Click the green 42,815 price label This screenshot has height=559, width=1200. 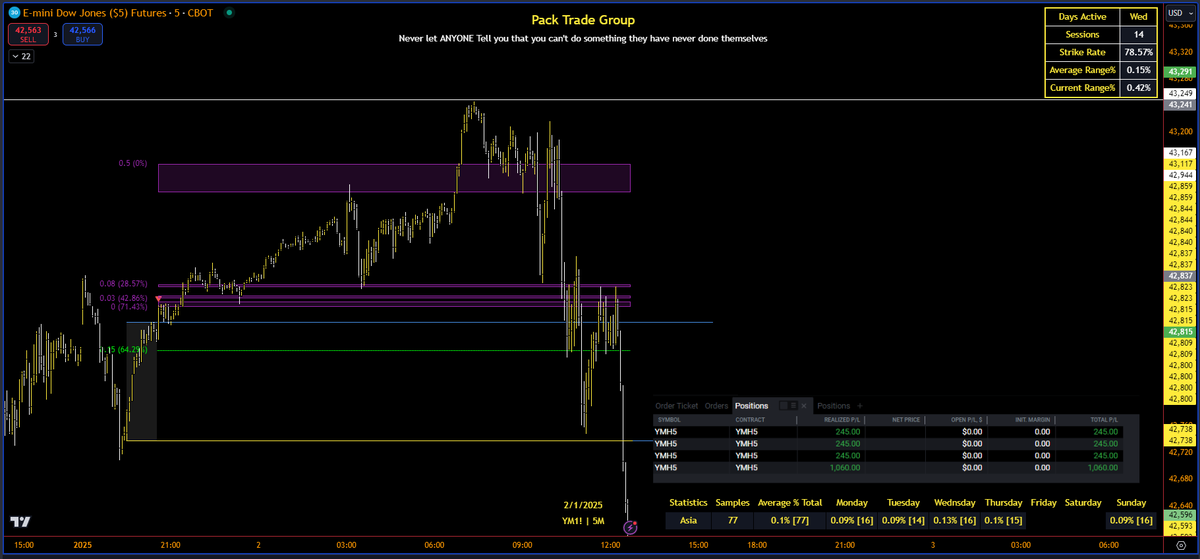coord(1179,331)
